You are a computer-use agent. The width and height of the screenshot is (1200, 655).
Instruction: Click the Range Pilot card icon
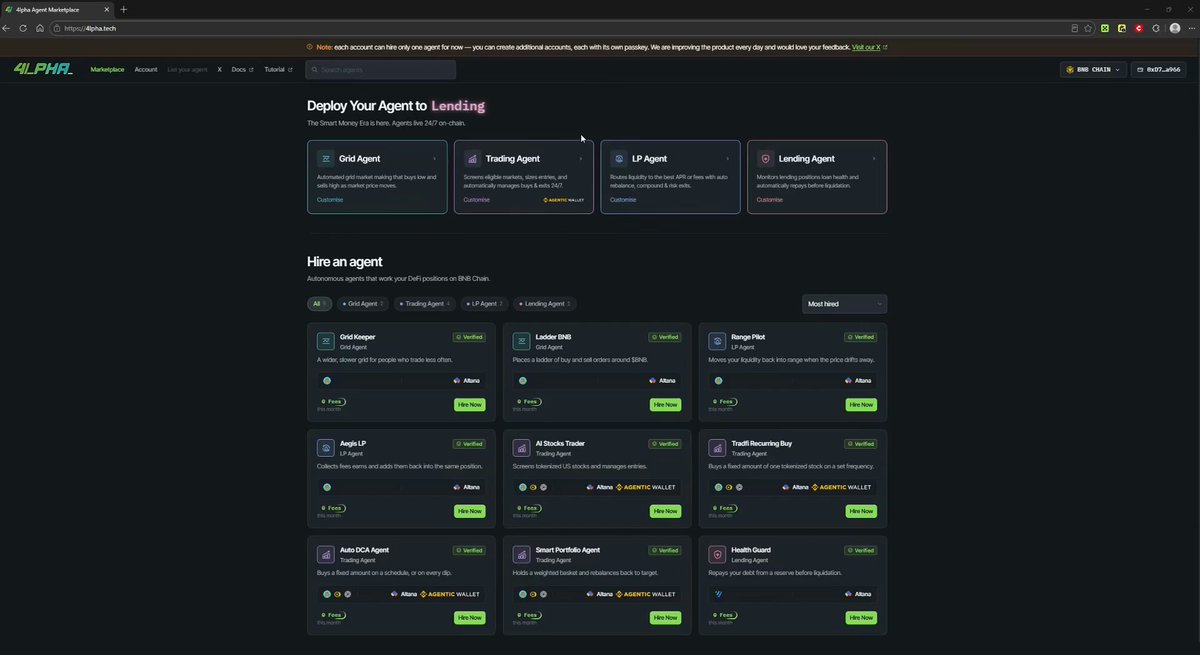click(x=717, y=341)
